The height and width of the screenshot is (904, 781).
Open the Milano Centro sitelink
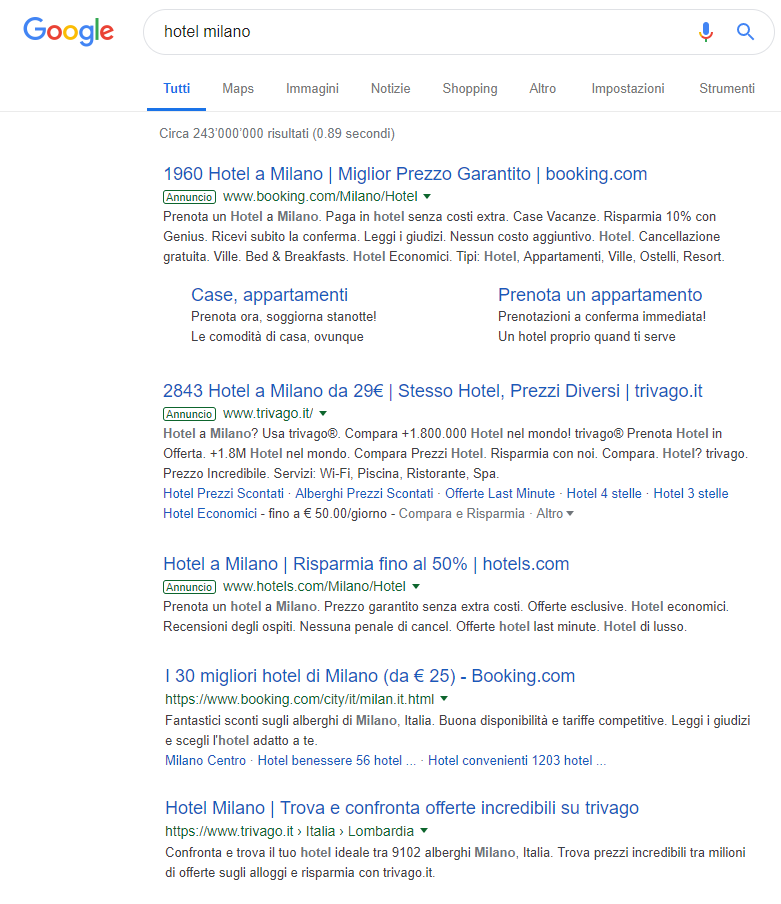click(x=205, y=760)
